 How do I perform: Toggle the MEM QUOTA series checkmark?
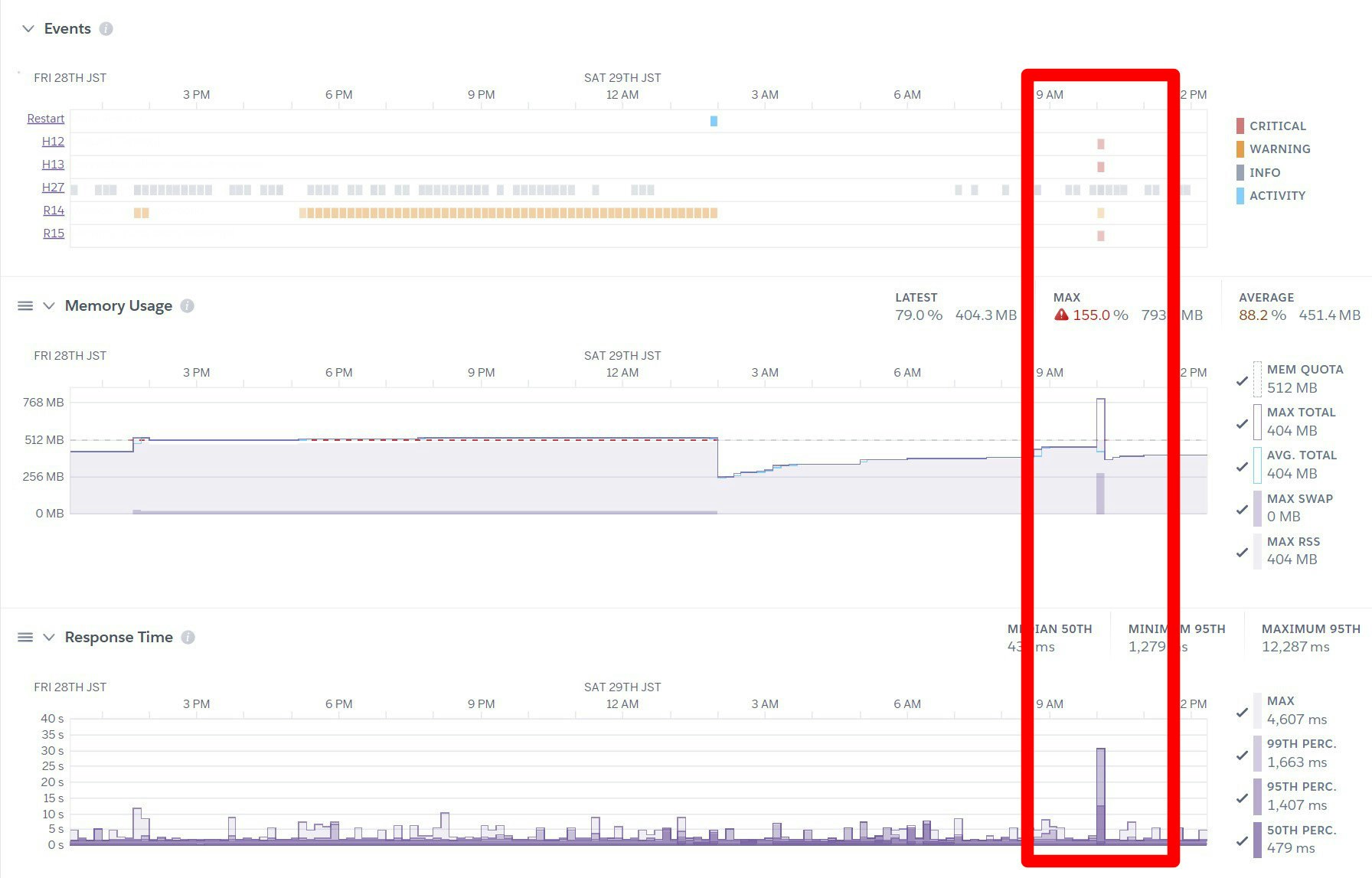click(x=1242, y=380)
